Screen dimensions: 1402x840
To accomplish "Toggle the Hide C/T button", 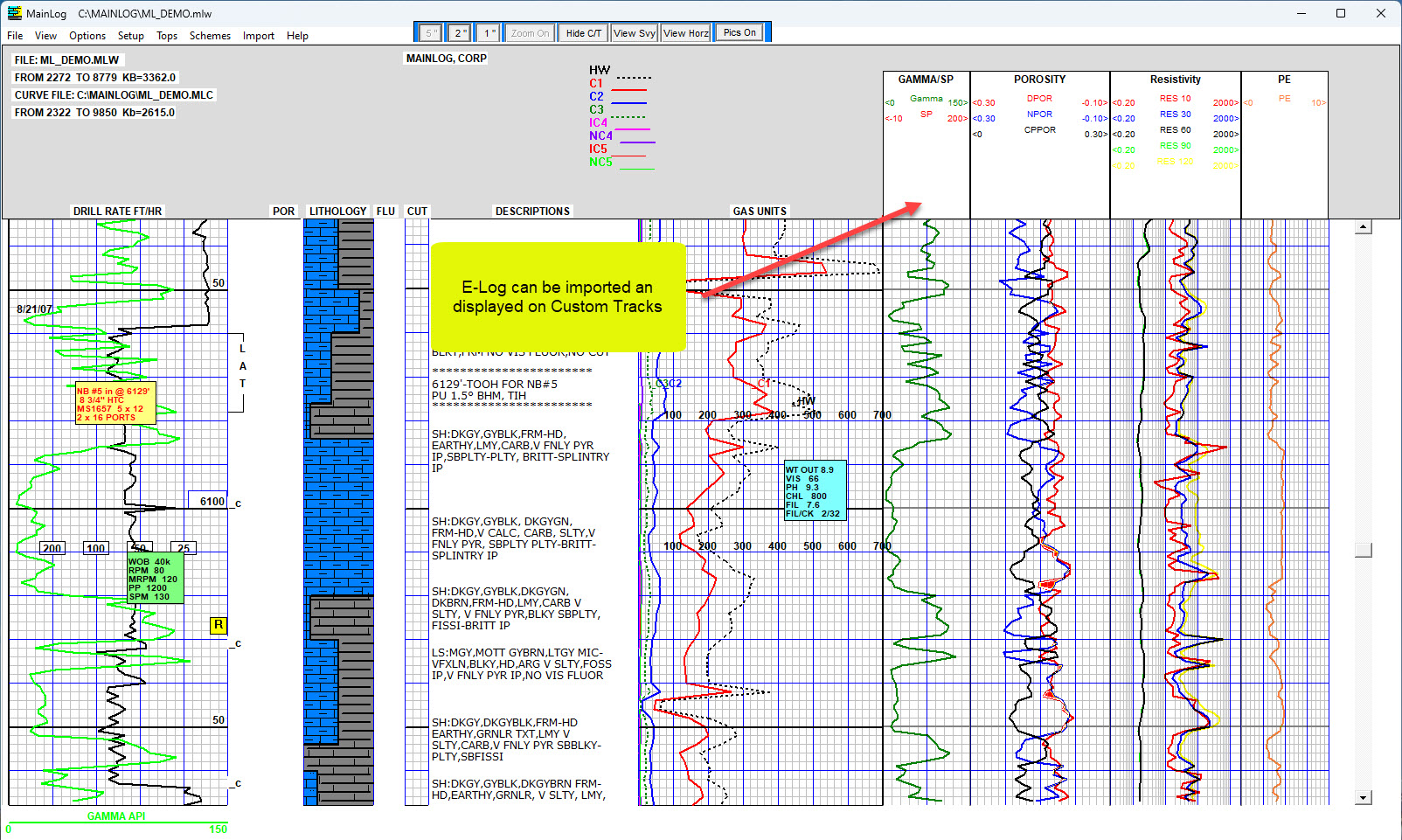I will (583, 33).
